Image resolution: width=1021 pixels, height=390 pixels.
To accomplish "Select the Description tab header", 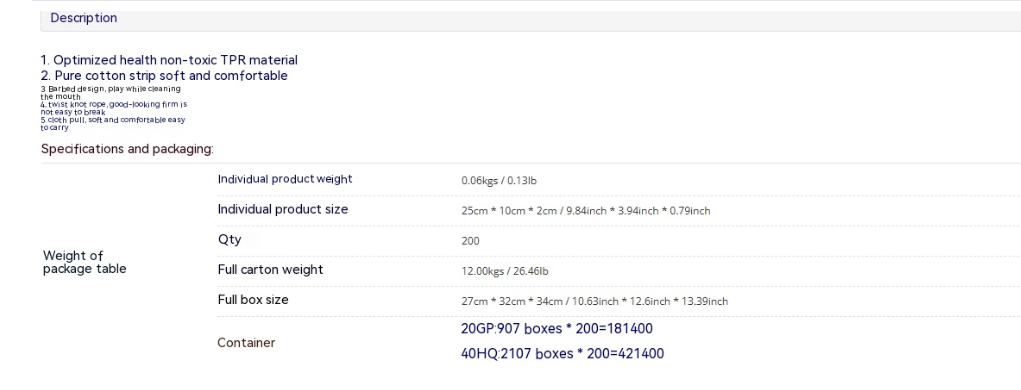I will point(84,18).
